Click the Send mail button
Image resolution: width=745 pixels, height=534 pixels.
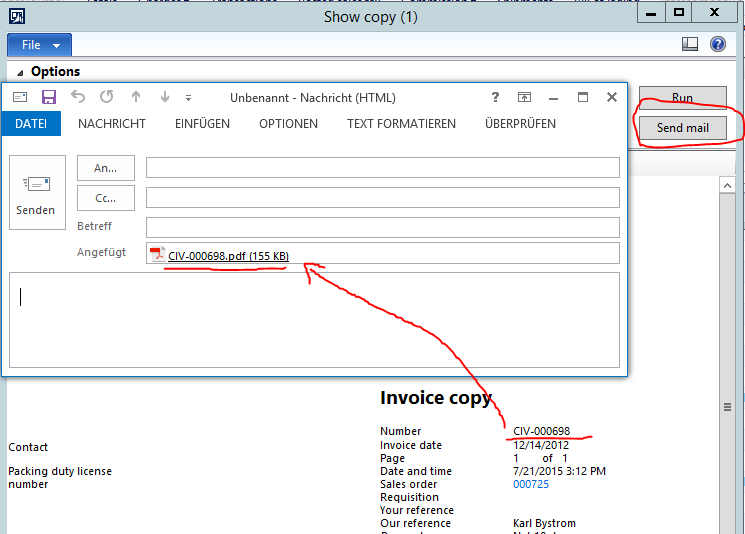pyautogui.click(x=682, y=128)
